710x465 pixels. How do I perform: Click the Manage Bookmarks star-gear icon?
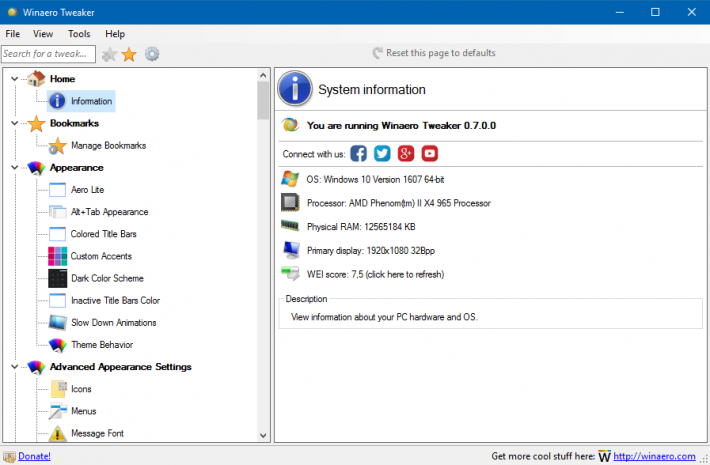58,146
